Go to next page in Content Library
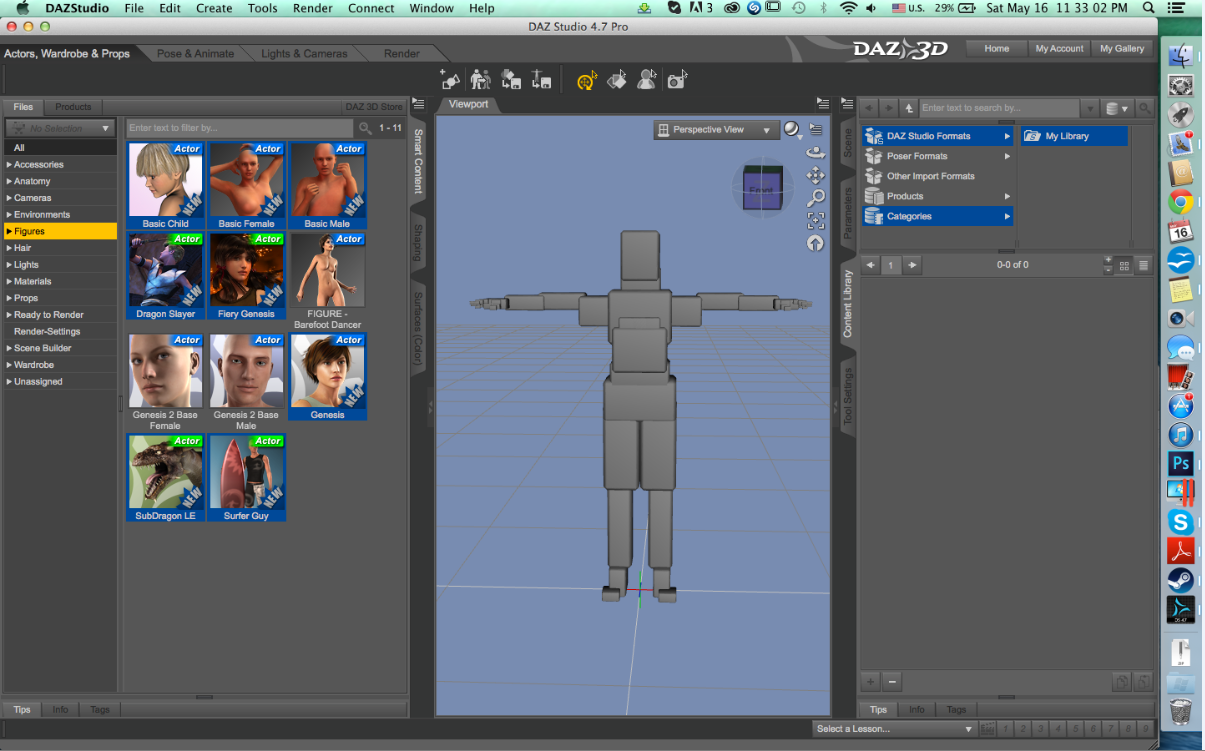 pyautogui.click(x=912, y=265)
